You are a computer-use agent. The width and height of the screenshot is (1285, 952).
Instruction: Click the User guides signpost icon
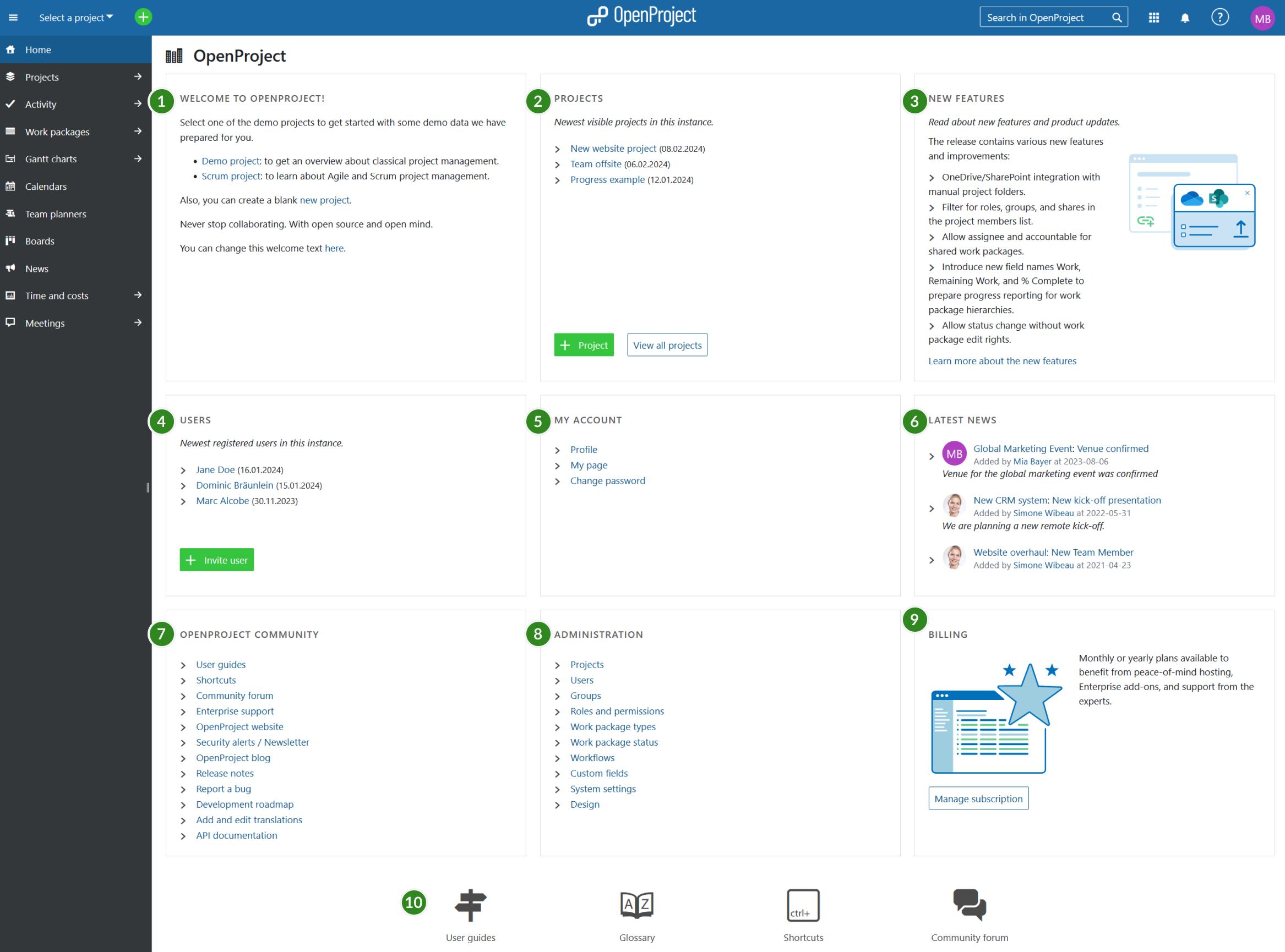(470, 905)
